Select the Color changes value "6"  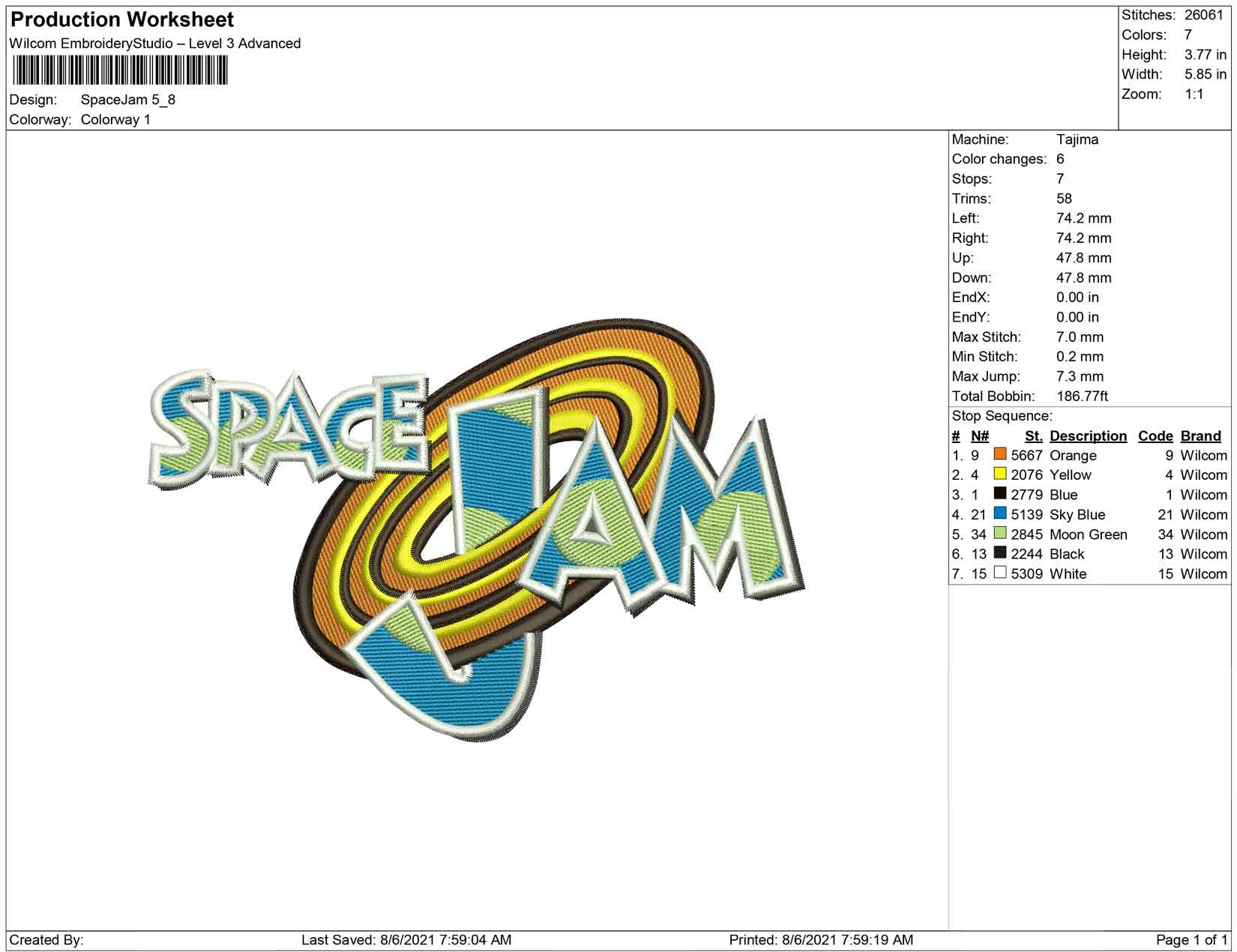pos(1060,159)
